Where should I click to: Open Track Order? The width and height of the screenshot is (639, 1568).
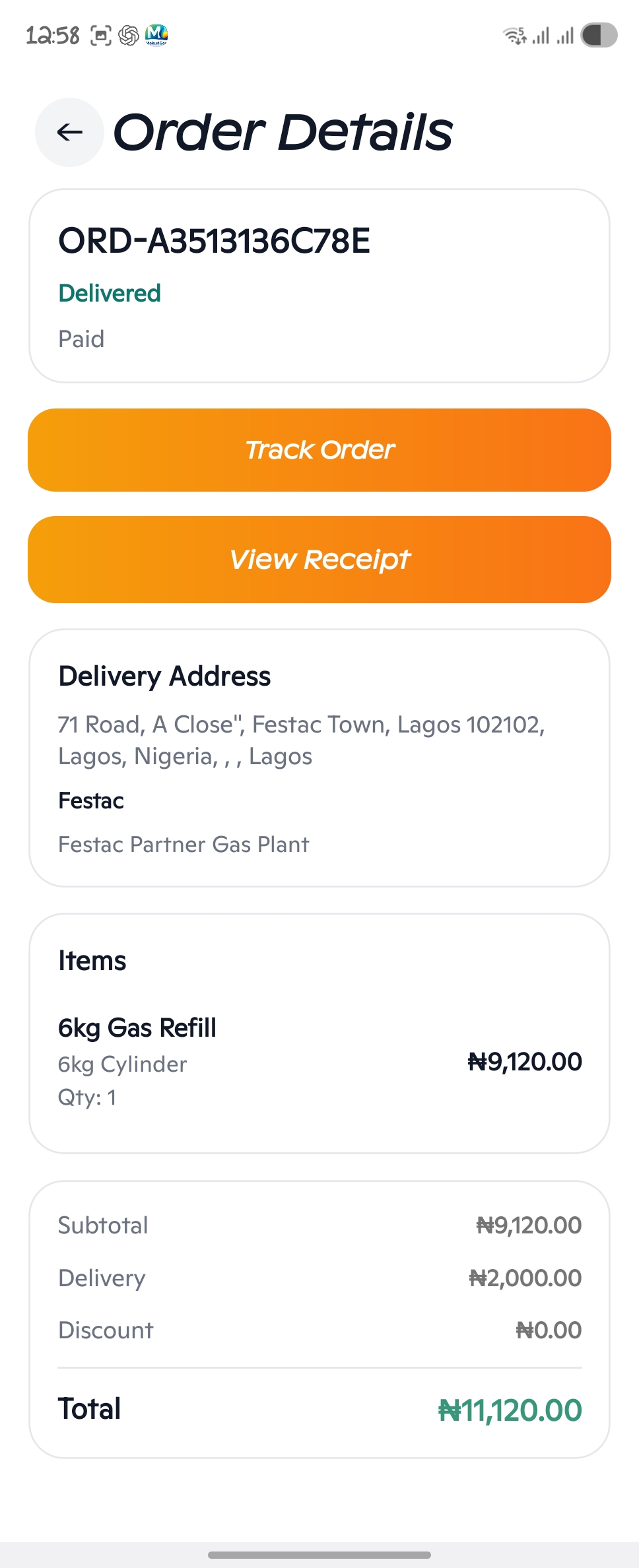pyautogui.click(x=319, y=450)
